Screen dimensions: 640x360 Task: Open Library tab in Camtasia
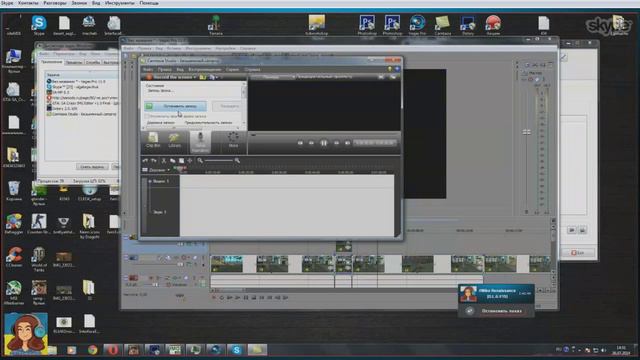point(175,140)
